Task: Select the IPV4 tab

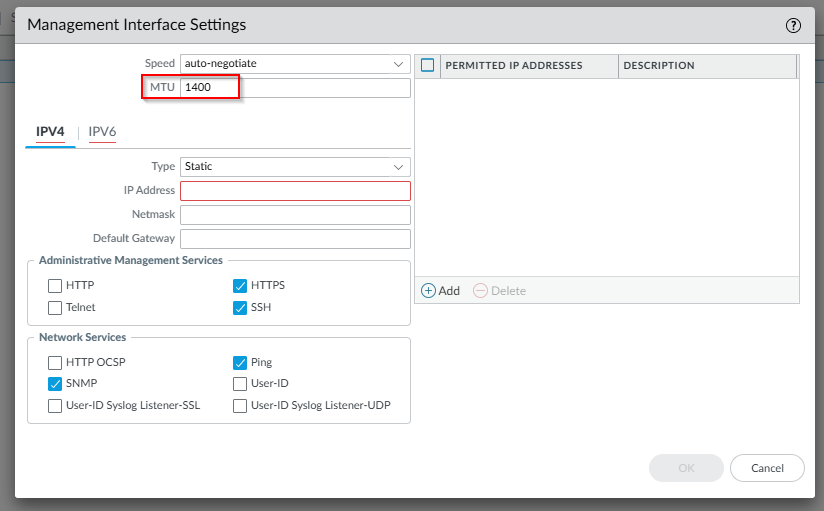Action: point(50,132)
